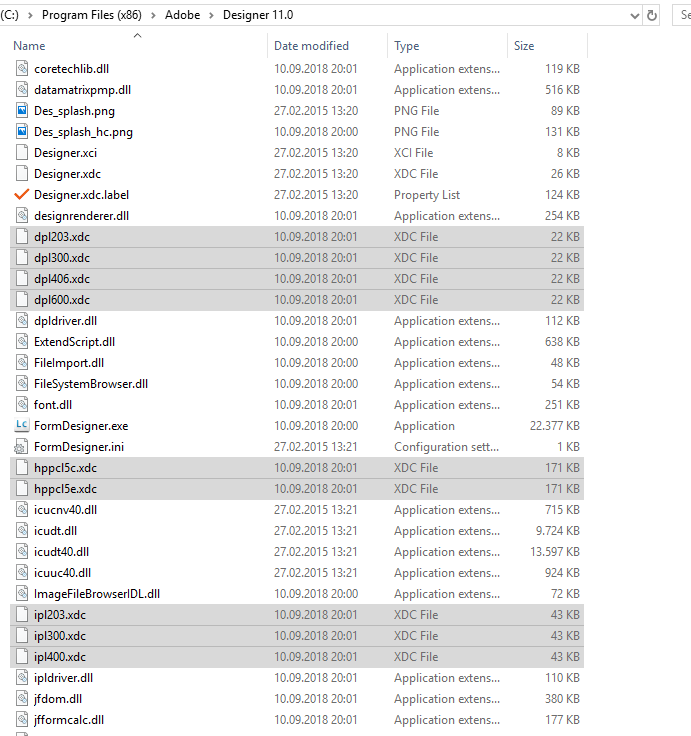Click the hppcl5c.xdc file icon
This screenshot has width=691, height=736.
point(22,468)
